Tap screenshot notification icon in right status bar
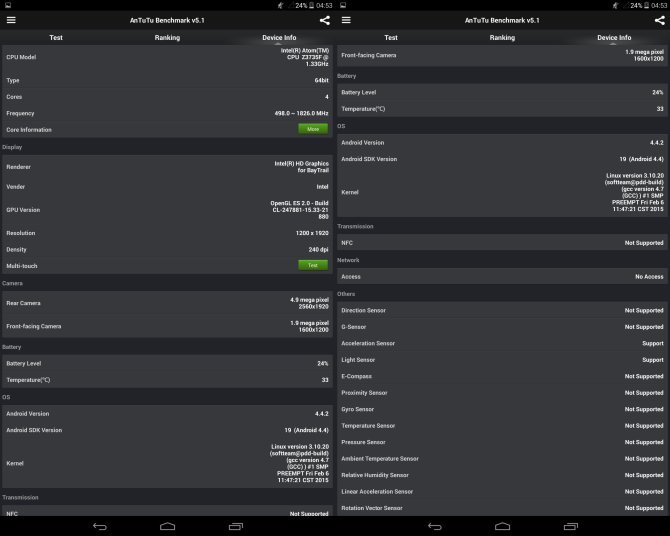 pos(343,5)
